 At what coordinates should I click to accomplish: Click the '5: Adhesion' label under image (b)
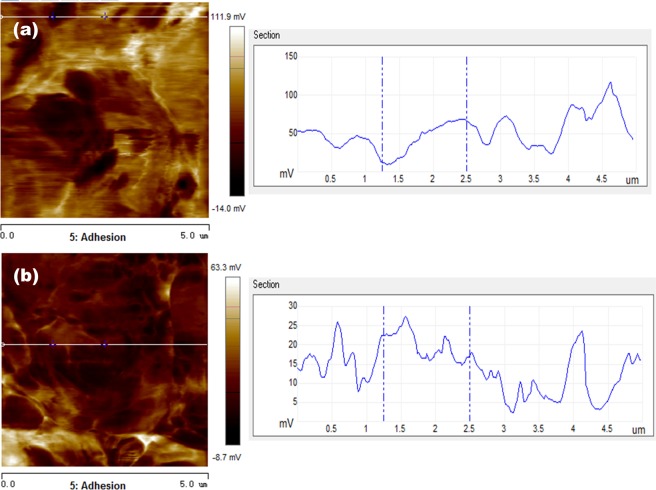[x=96, y=485]
